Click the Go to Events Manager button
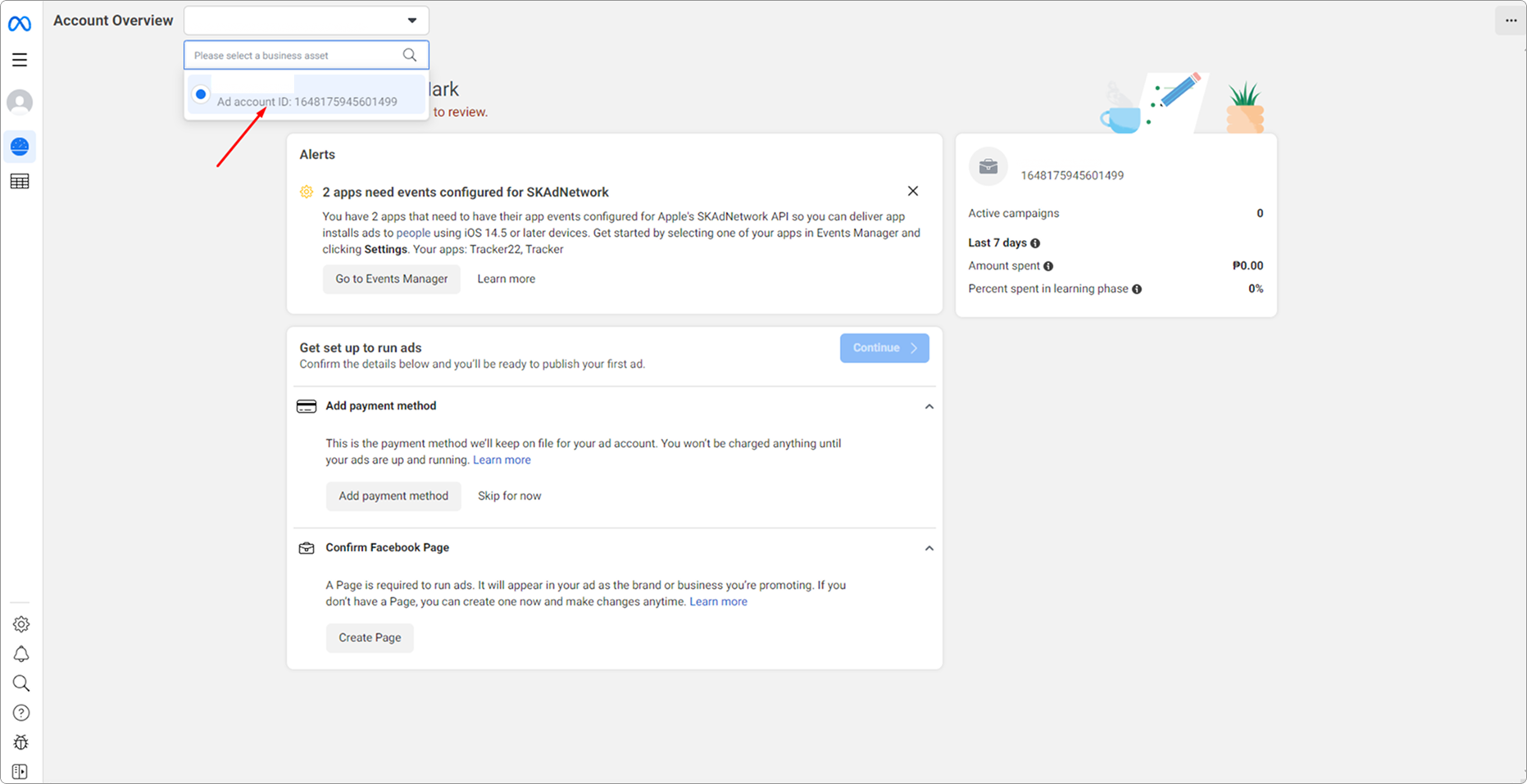 [x=392, y=279]
